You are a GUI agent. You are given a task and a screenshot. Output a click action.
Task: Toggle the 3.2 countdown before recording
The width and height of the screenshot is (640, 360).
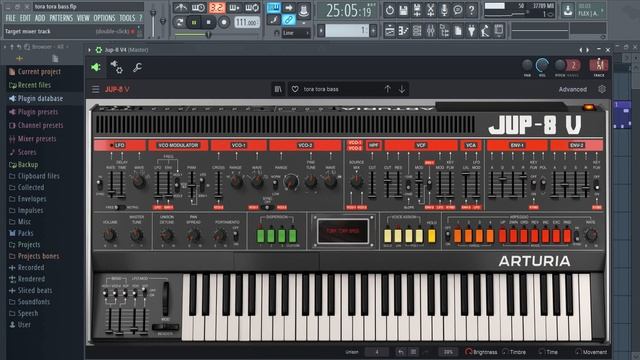217,8
